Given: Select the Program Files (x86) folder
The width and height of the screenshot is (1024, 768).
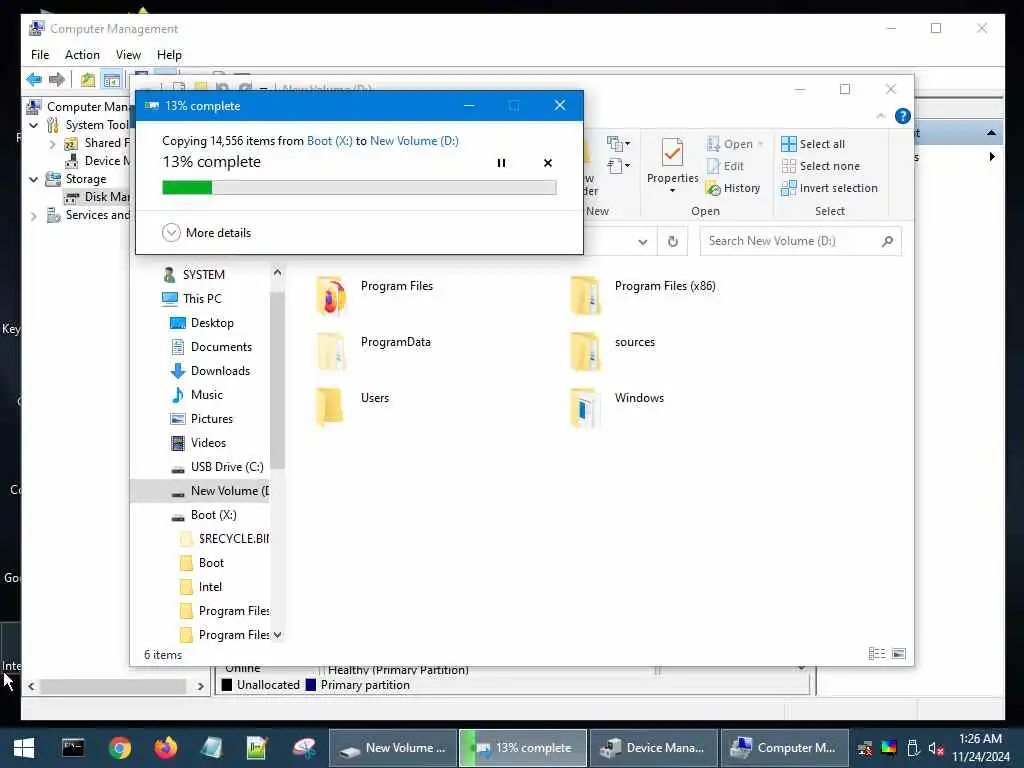Looking at the screenshot, I should tap(643, 295).
